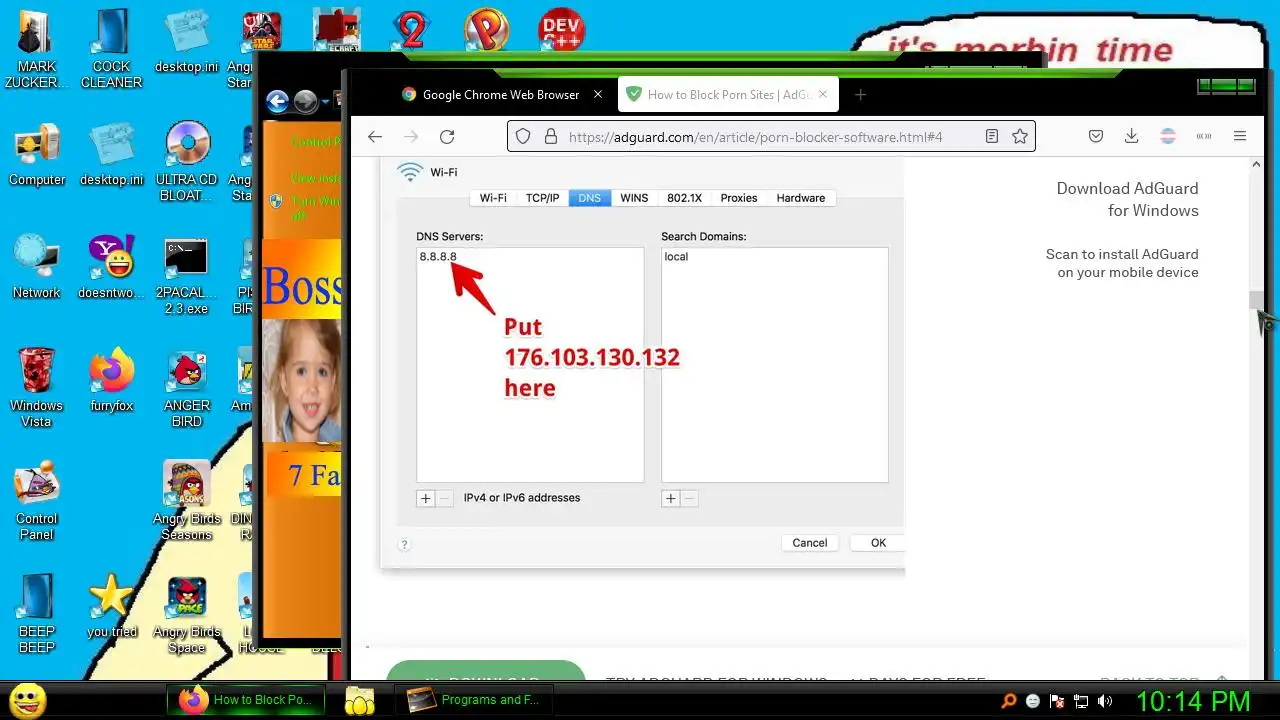Open the Network desktop icon

click(x=37, y=267)
